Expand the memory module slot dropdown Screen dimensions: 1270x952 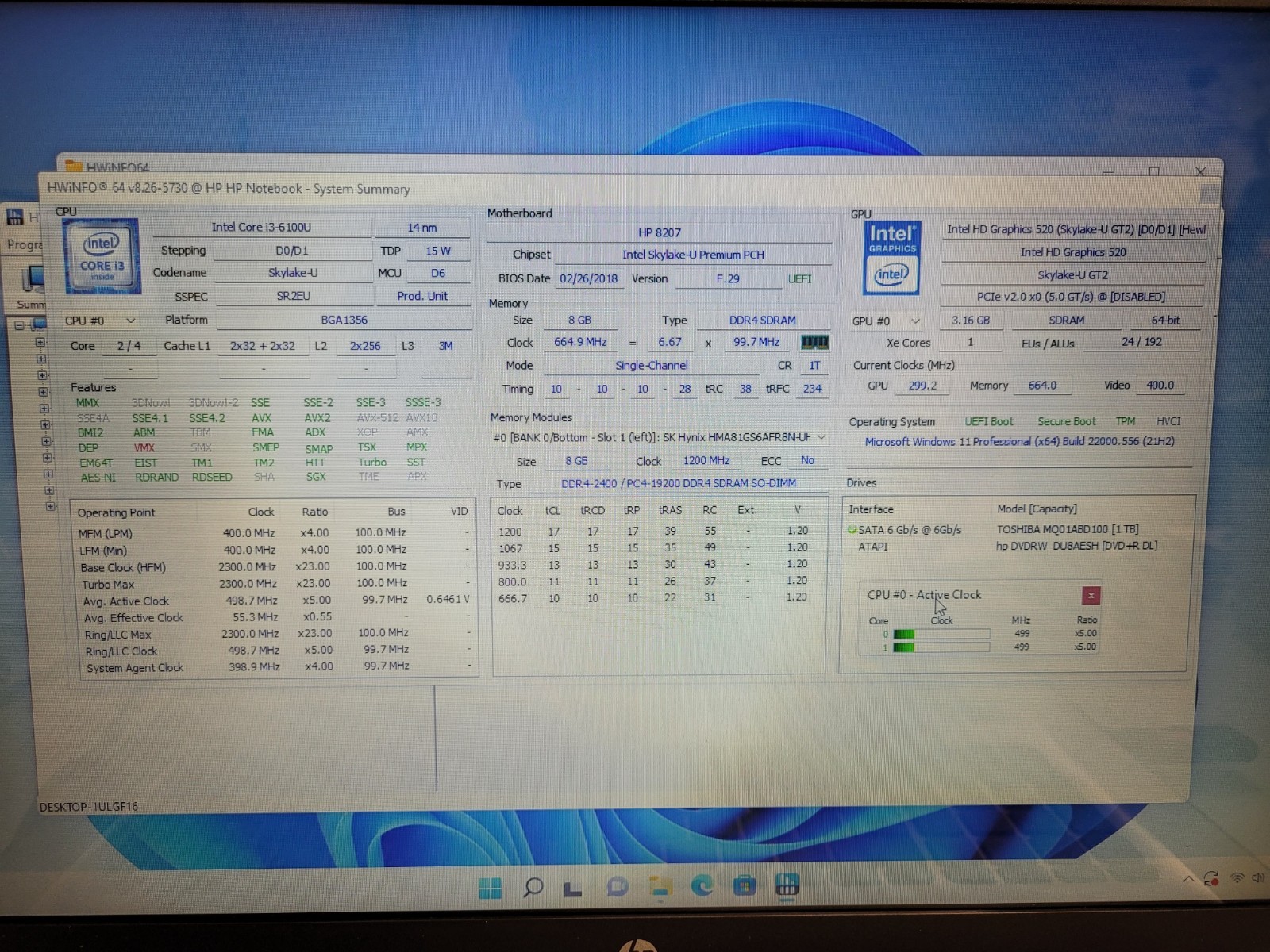822,437
